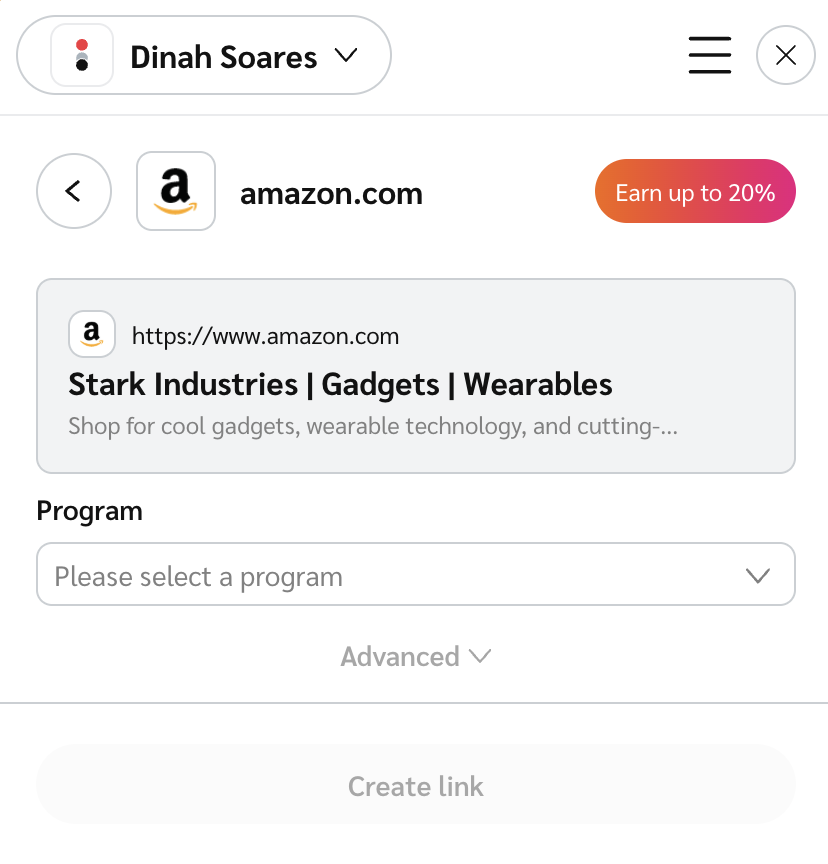Expand the Advanced options section
Image resolution: width=828 pixels, height=864 pixels.
tap(400, 657)
